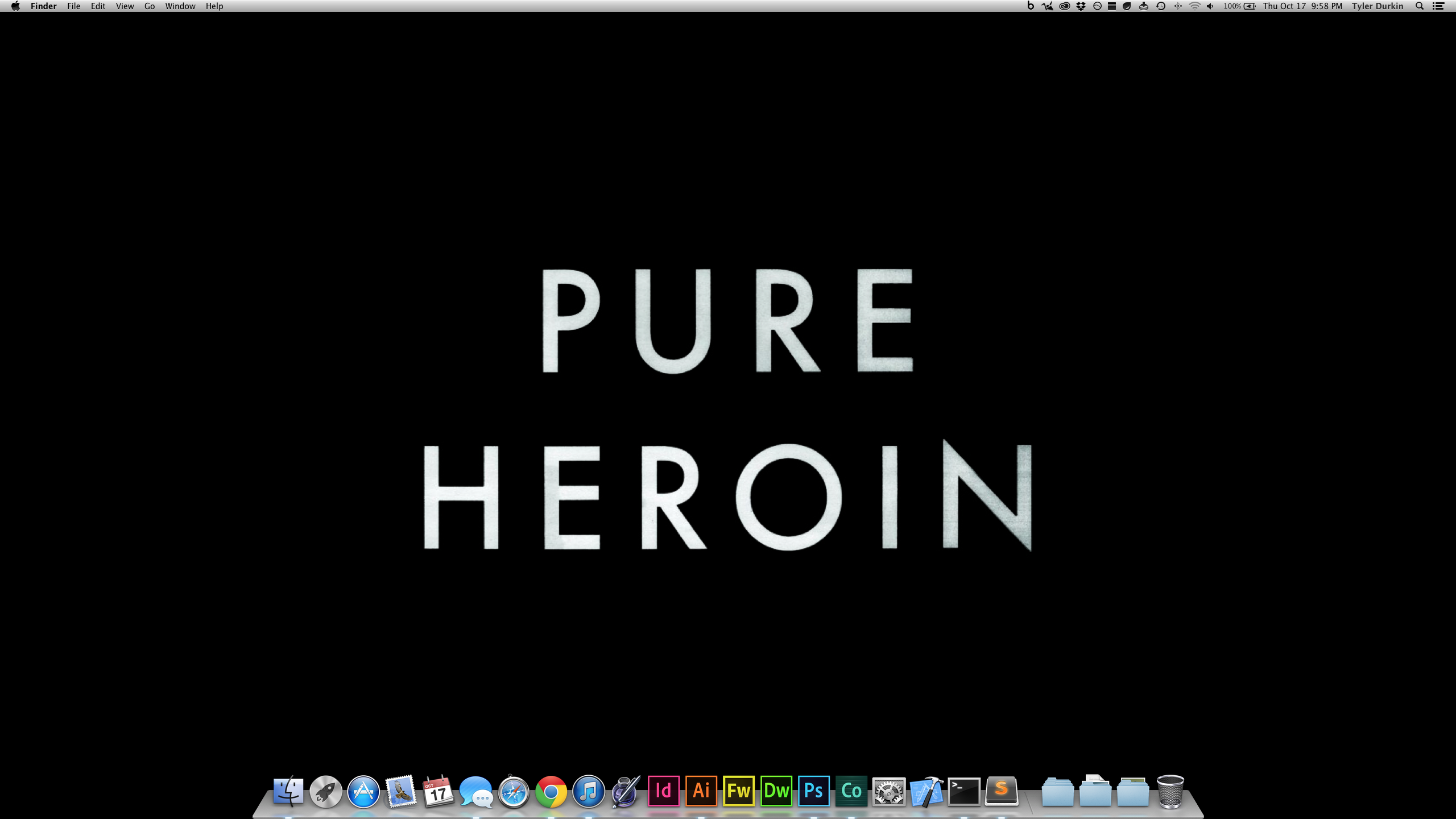Viewport: 1456px width, 819px height.
Task: Open the File menu
Action: tap(73, 6)
